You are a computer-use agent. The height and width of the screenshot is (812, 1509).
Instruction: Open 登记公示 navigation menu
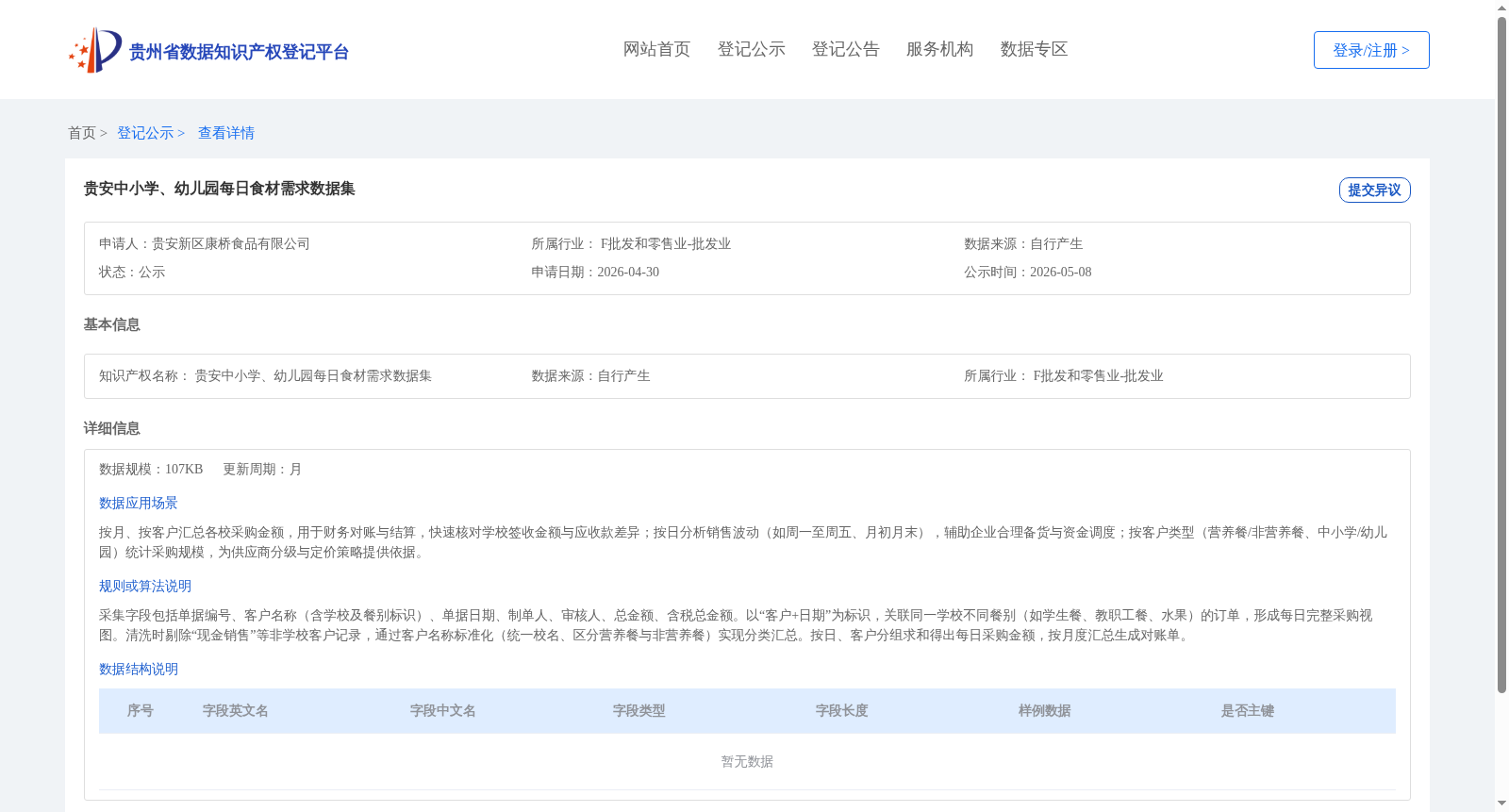point(751,49)
